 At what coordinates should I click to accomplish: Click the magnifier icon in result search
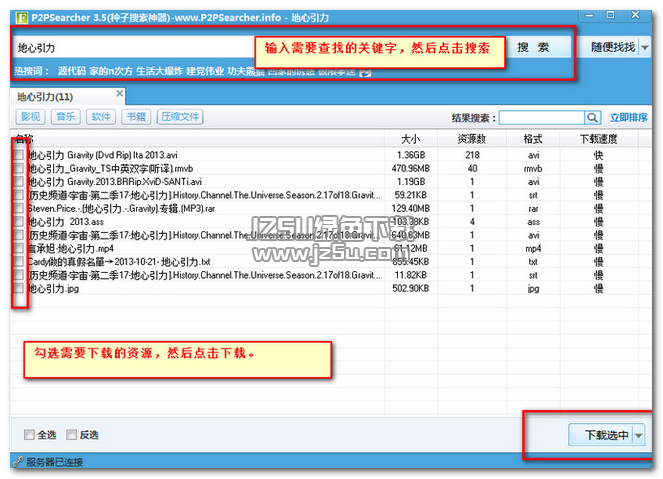pyautogui.click(x=592, y=118)
